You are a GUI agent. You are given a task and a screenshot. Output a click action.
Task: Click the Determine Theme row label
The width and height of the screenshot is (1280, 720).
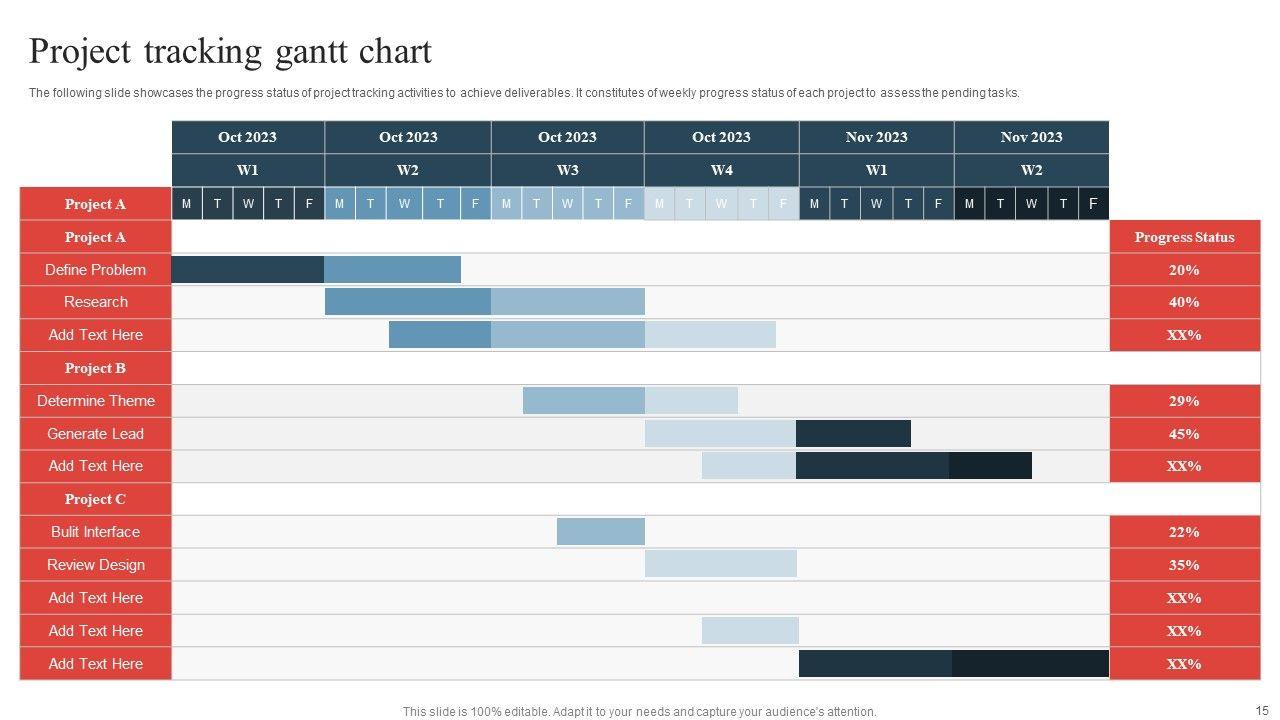point(95,401)
